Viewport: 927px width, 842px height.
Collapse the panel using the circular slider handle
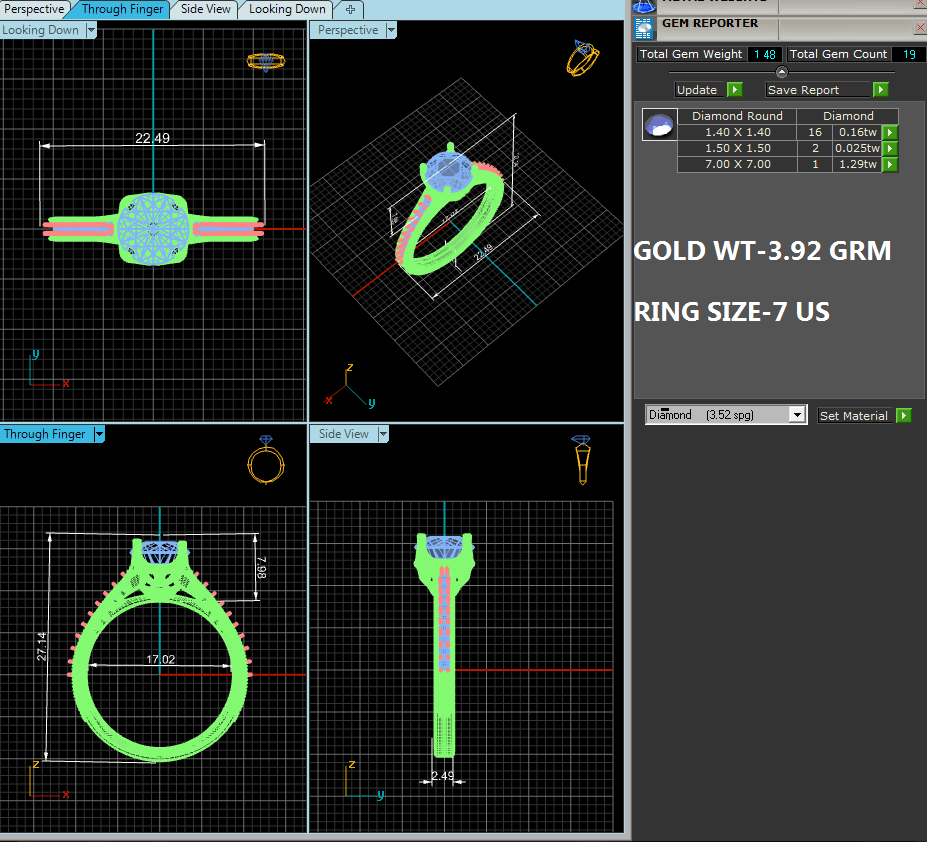click(782, 72)
